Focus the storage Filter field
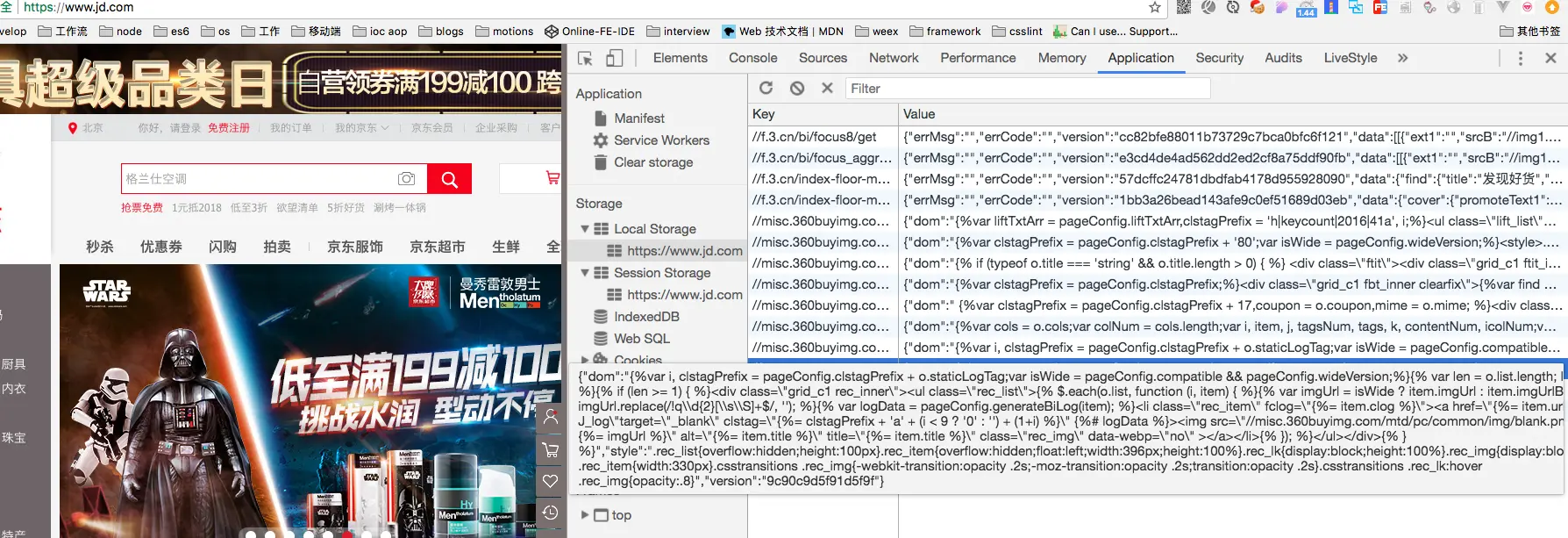The height and width of the screenshot is (538, 1568). point(1028,89)
